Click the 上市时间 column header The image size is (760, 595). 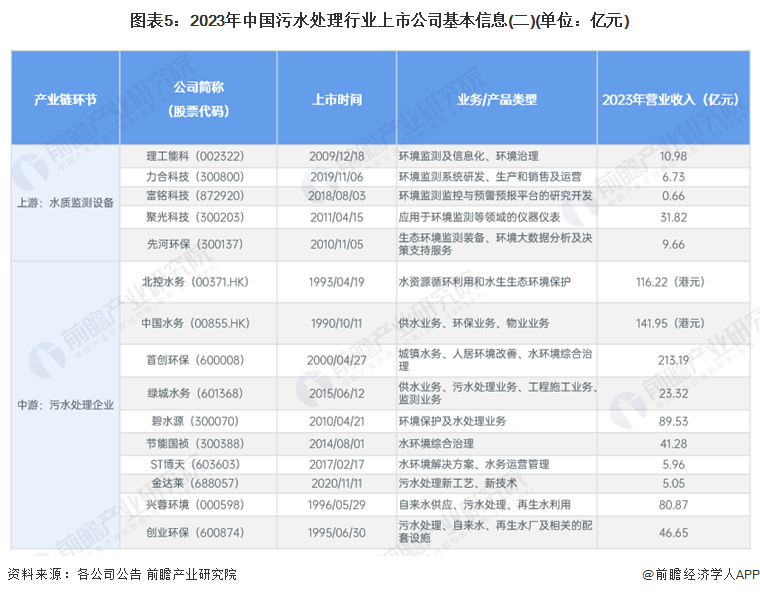pos(337,100)
